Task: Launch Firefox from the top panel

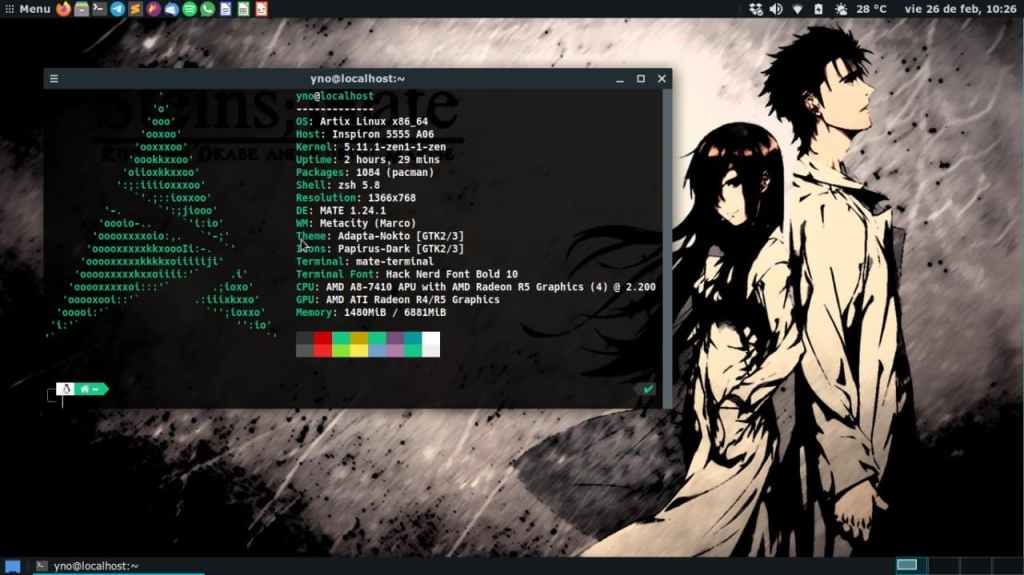Action: click(x=64, y=9)
